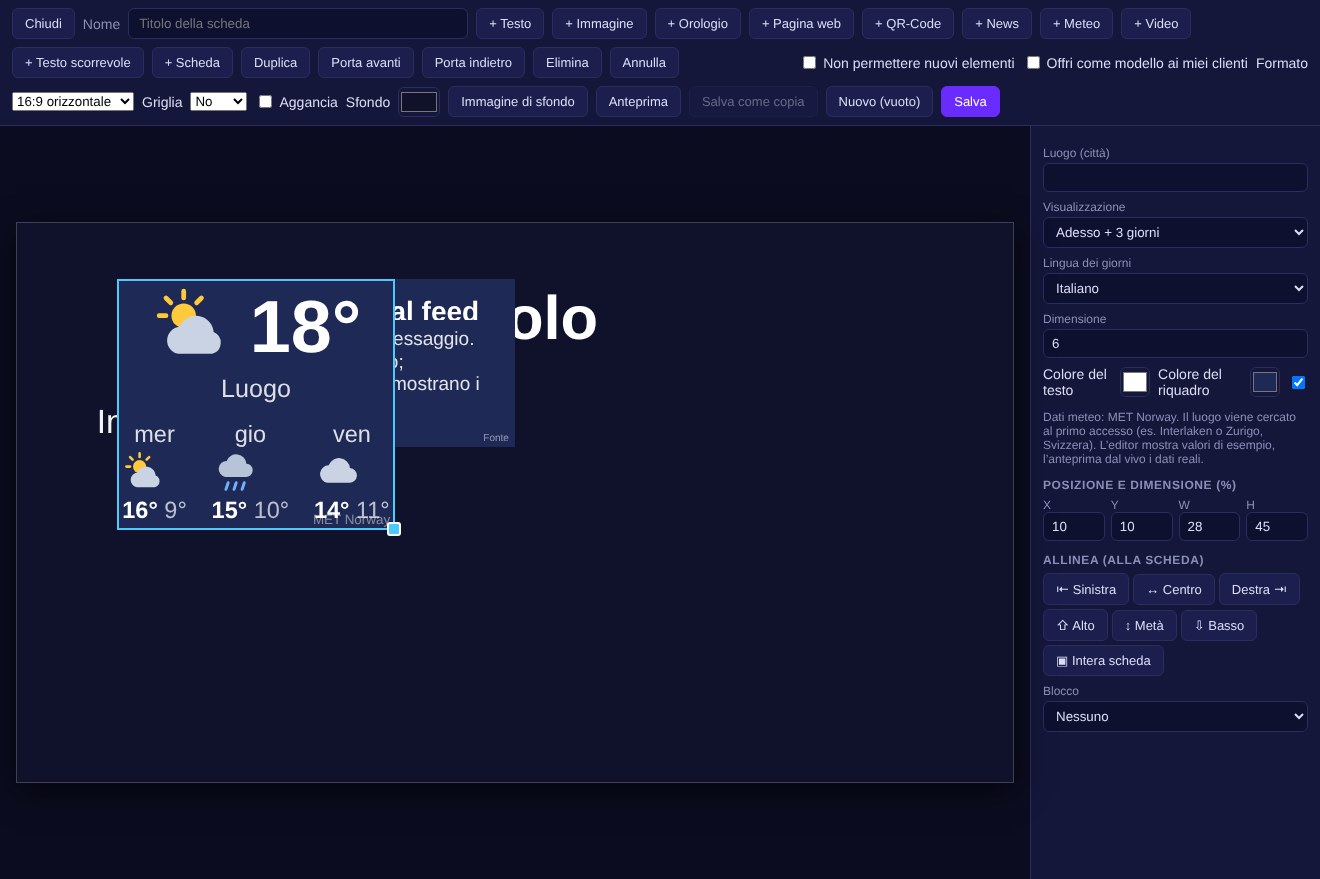
Task: Click the Chiudi button
Action: [43, 23]
